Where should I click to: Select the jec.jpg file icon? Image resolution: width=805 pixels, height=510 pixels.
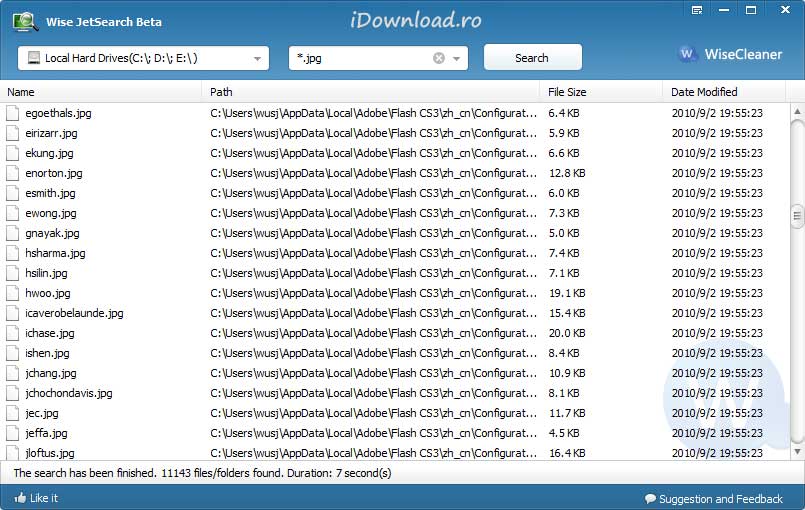(x=13, y=413)
